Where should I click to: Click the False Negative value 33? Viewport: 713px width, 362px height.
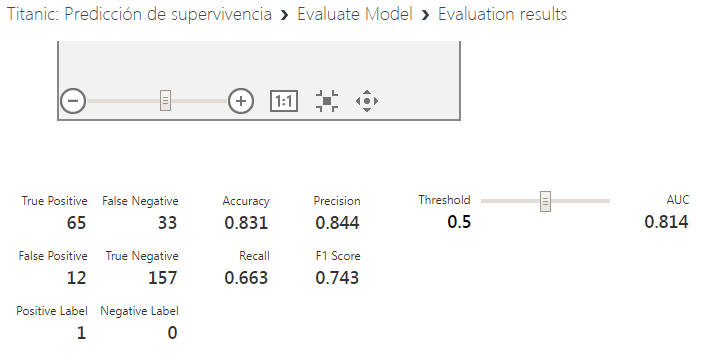pos(167,223)
